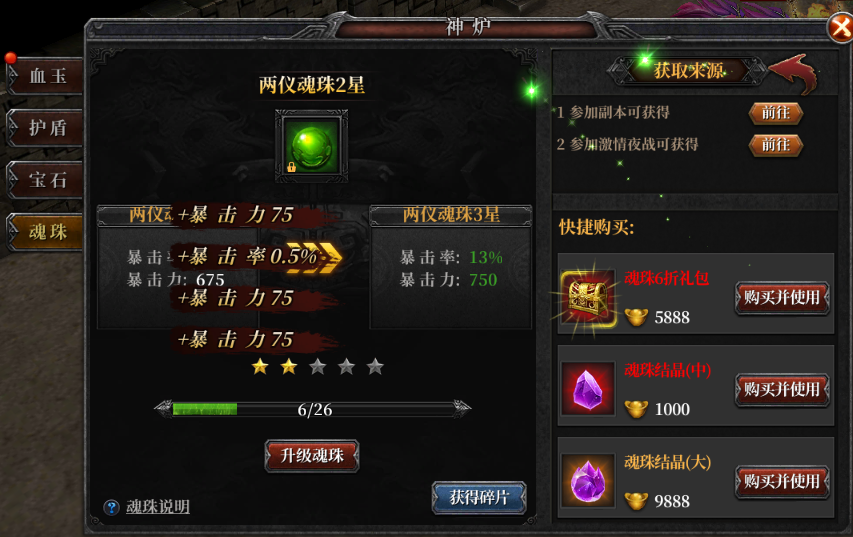Click the 6/26 upgrade progress bar
Screen dimensions: 853x537
point(313,409)
